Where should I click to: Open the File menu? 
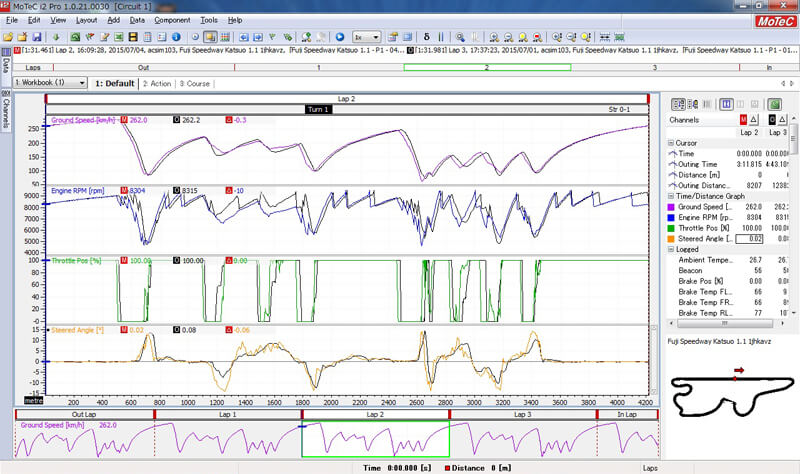(x=12, y=20)
